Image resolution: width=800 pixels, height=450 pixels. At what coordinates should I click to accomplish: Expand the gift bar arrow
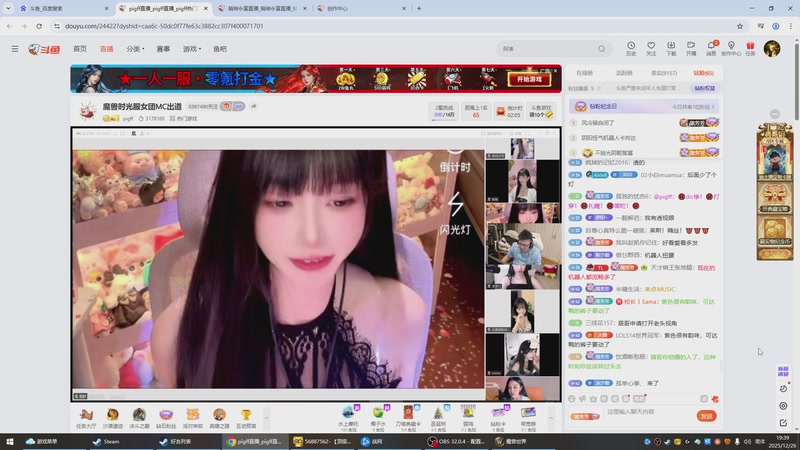click(551, 418)
